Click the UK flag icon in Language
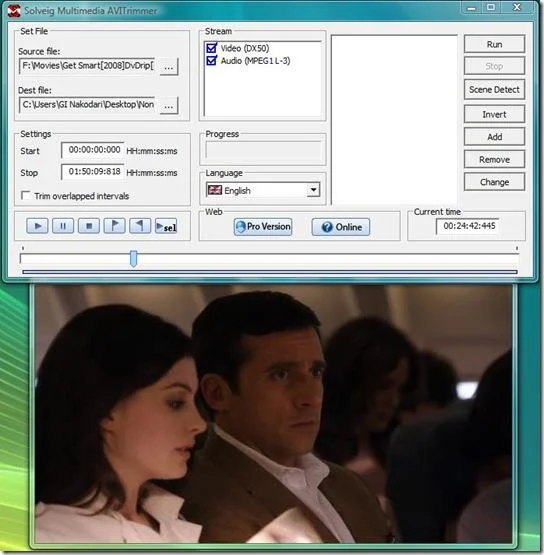Image resolution: width=544 pixels, height=555 pixels. [x=214, y=190]
